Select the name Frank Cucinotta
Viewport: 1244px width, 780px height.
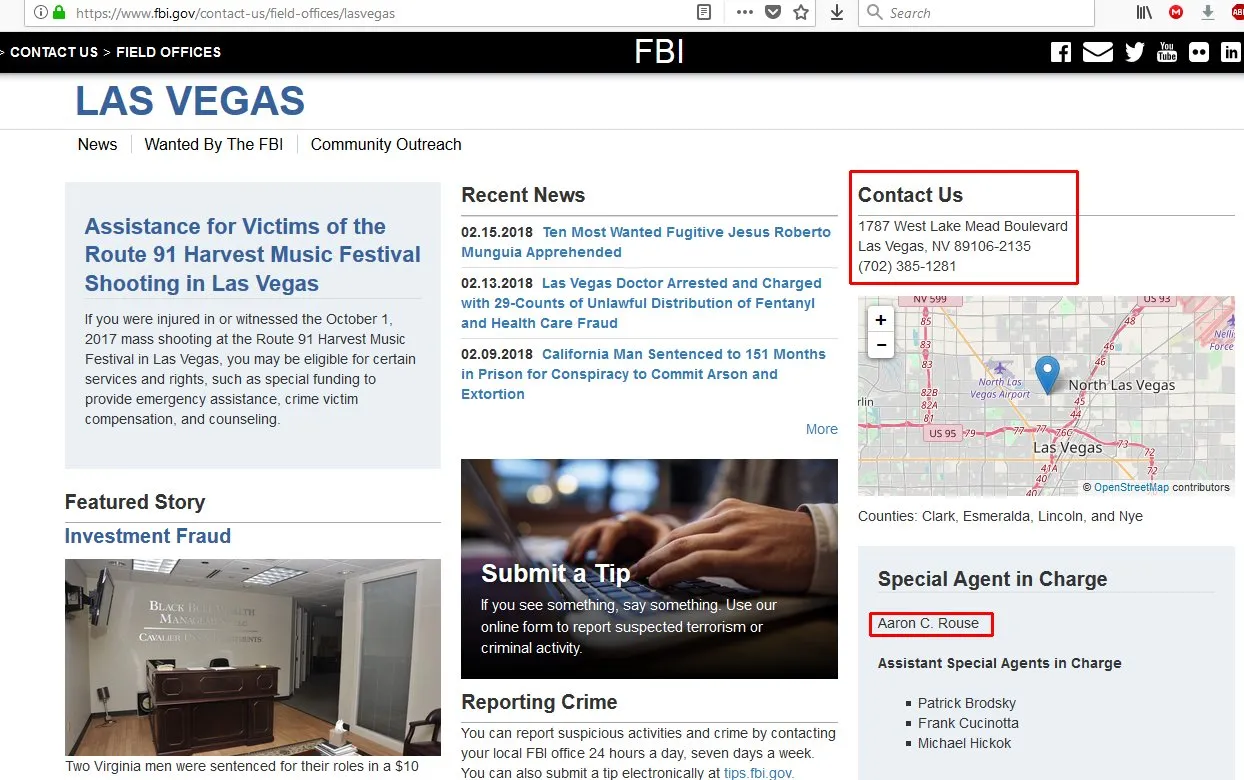click(x=968, y=723)
